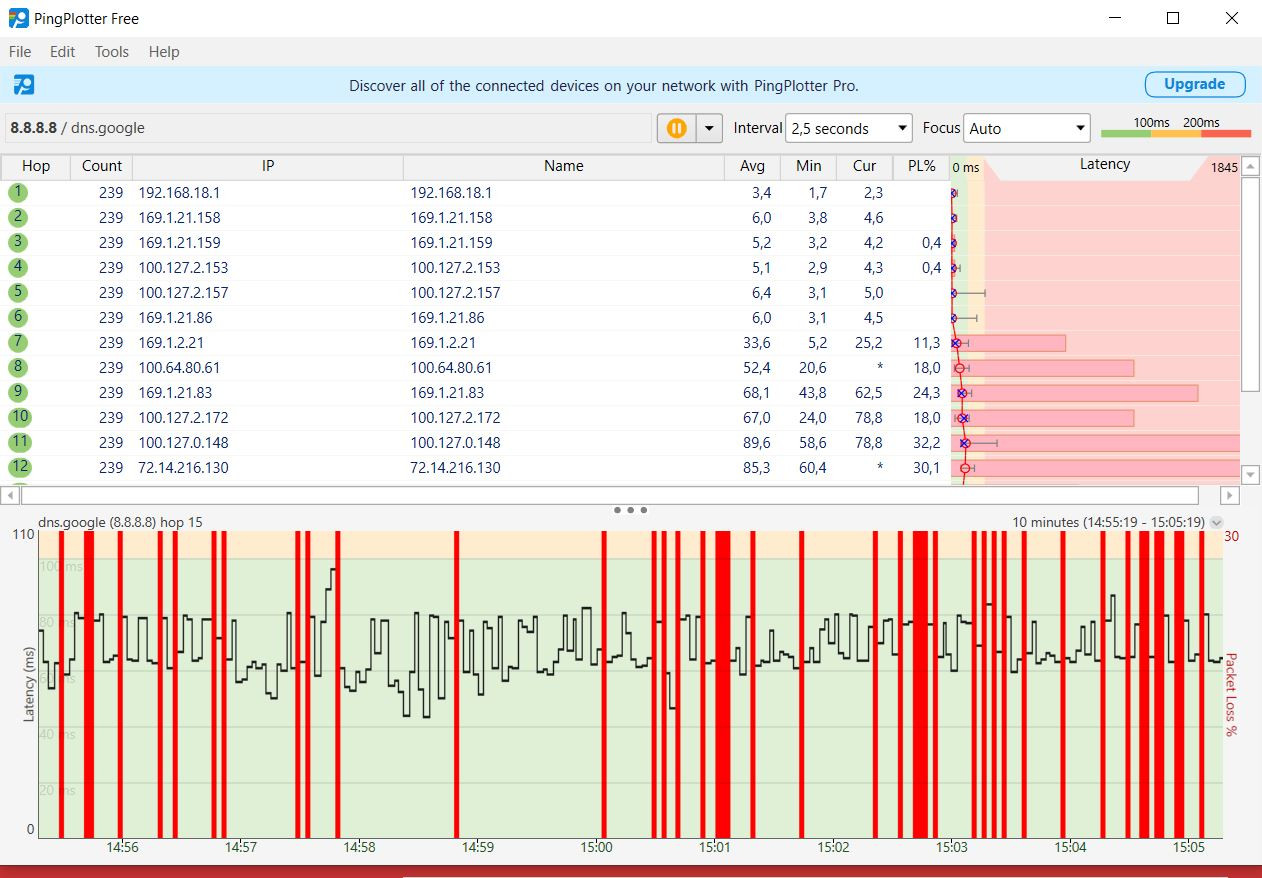The height and width of the screenshot is (878, 1262).
Task: Click the hop 1 green circle icon
Action: tap(19, 193)
